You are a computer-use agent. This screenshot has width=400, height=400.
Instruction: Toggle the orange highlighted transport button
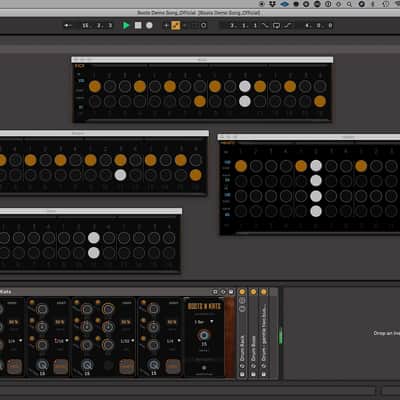[x=176, y=26]
